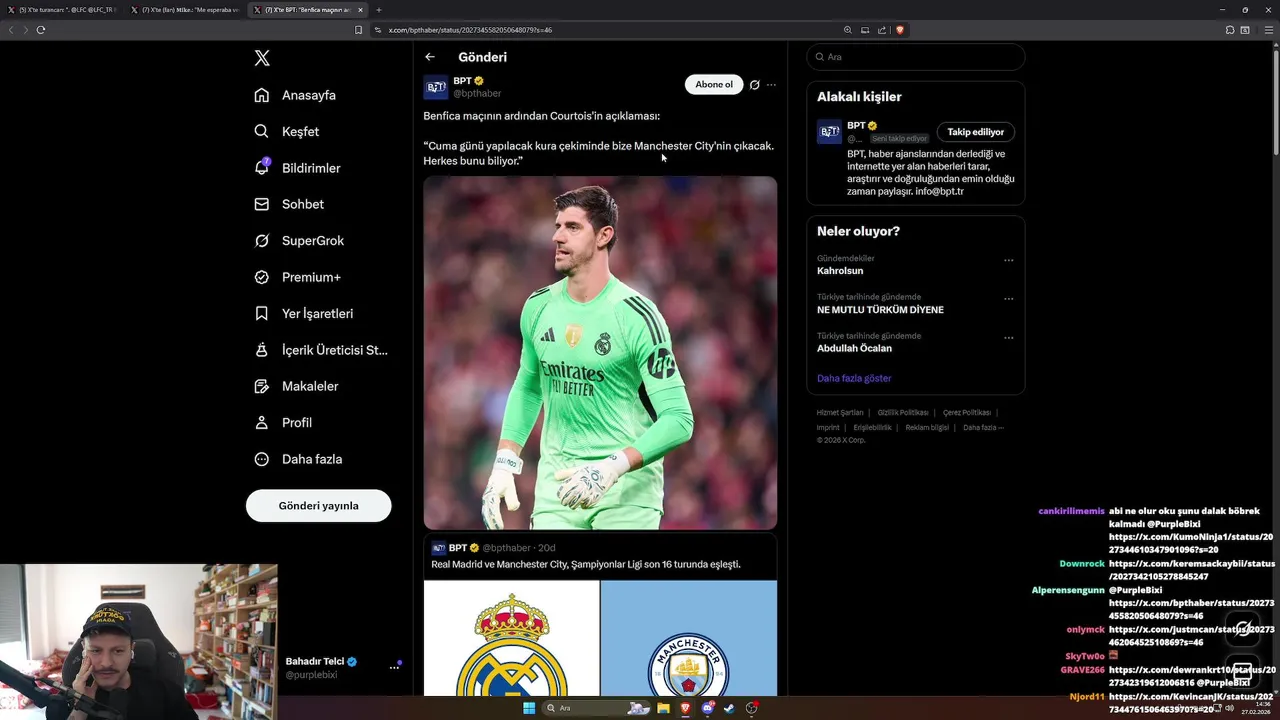Click the Erişilebilirlik footer link
Screen dimensions: 1280x720
pyautogui.click(x=872, y=427)
